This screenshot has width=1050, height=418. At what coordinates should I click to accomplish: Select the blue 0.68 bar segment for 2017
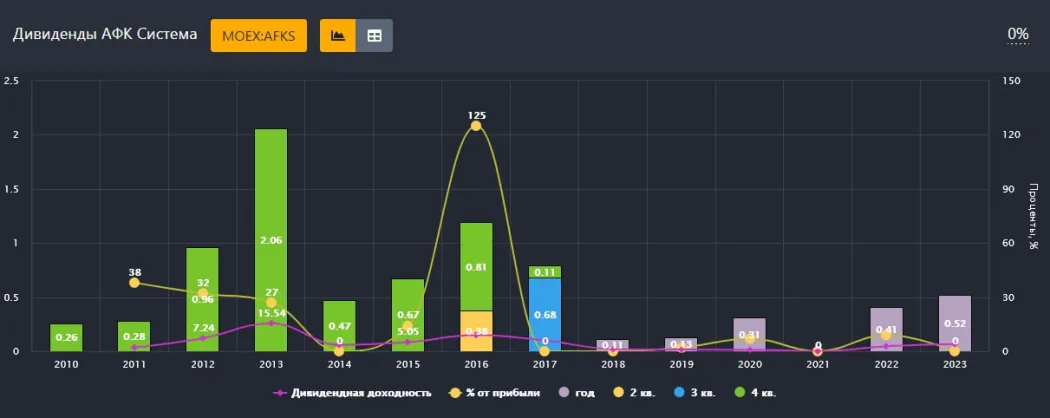[545, 315]
